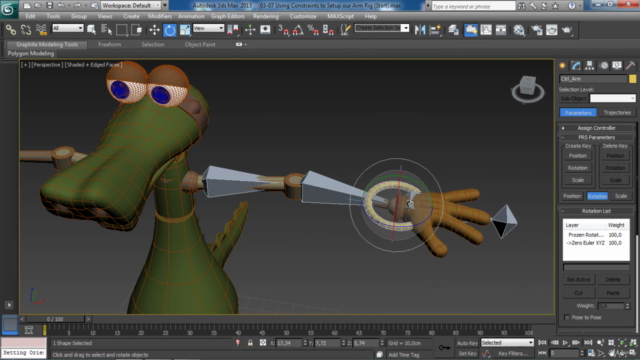Open the MAXScript menu

coord(340,16)
